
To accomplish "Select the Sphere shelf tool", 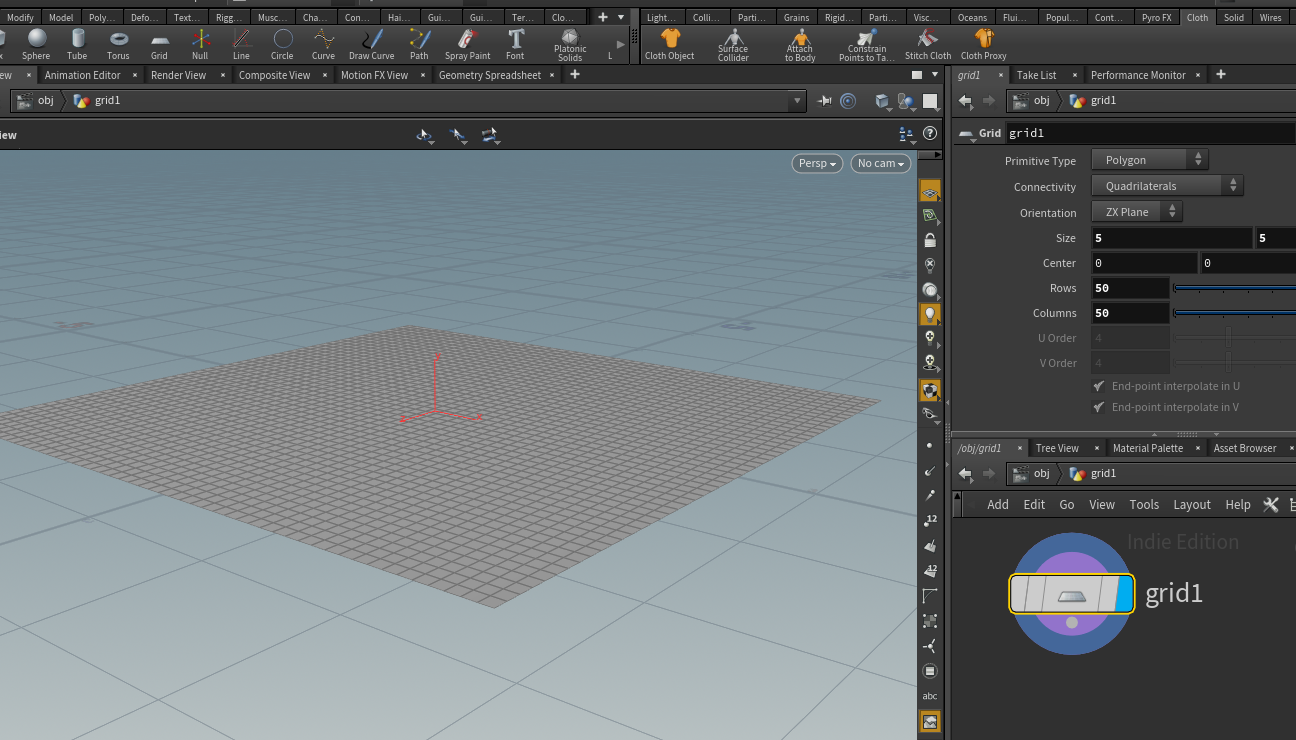I will coord(36,43).
